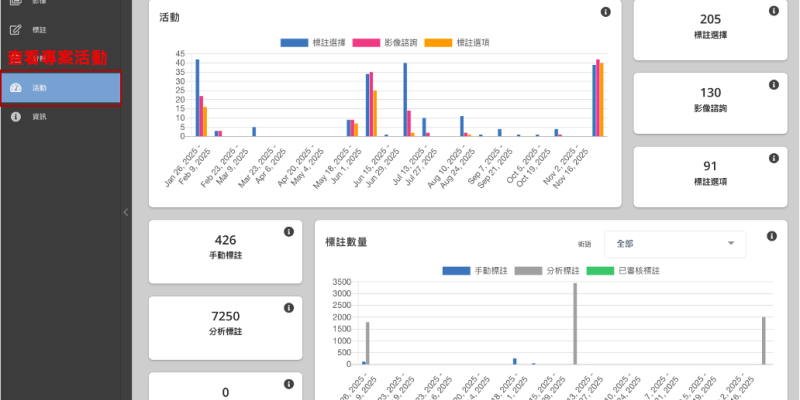Click info icon on 426 手動標註 card
Viewport: 800px width, 400px height.
click(288, 232)
